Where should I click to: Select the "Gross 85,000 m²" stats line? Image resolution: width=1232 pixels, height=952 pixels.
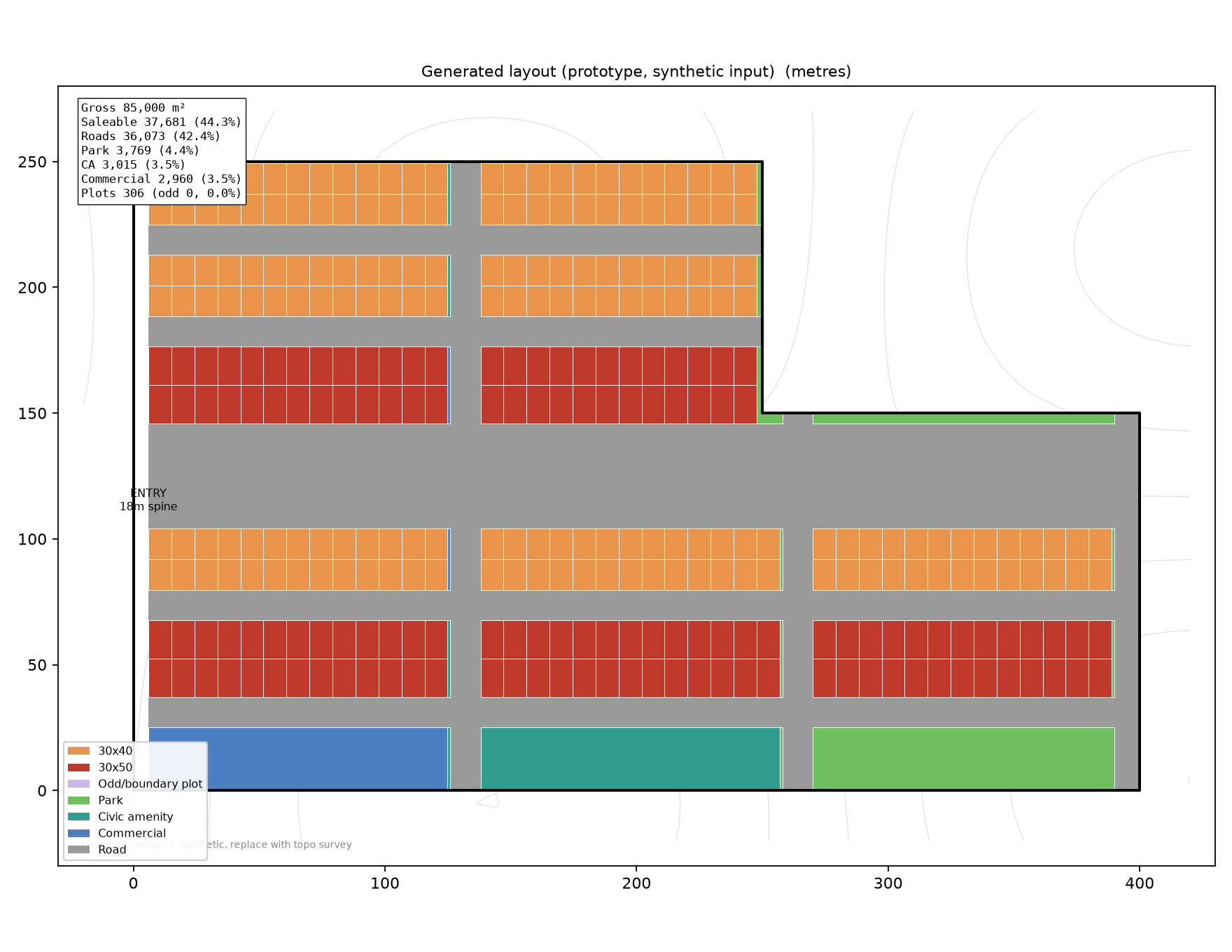pos(133,108)
